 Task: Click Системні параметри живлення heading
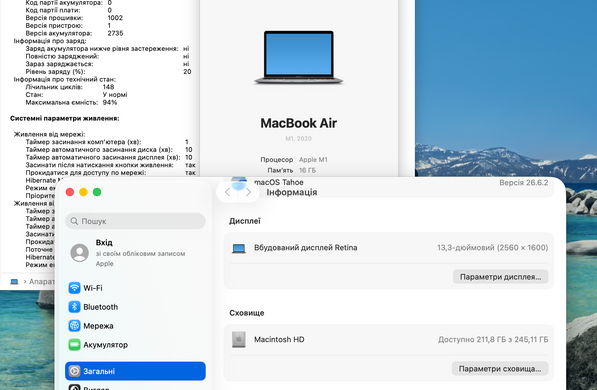pyautogui.click(x=65, y=118)
